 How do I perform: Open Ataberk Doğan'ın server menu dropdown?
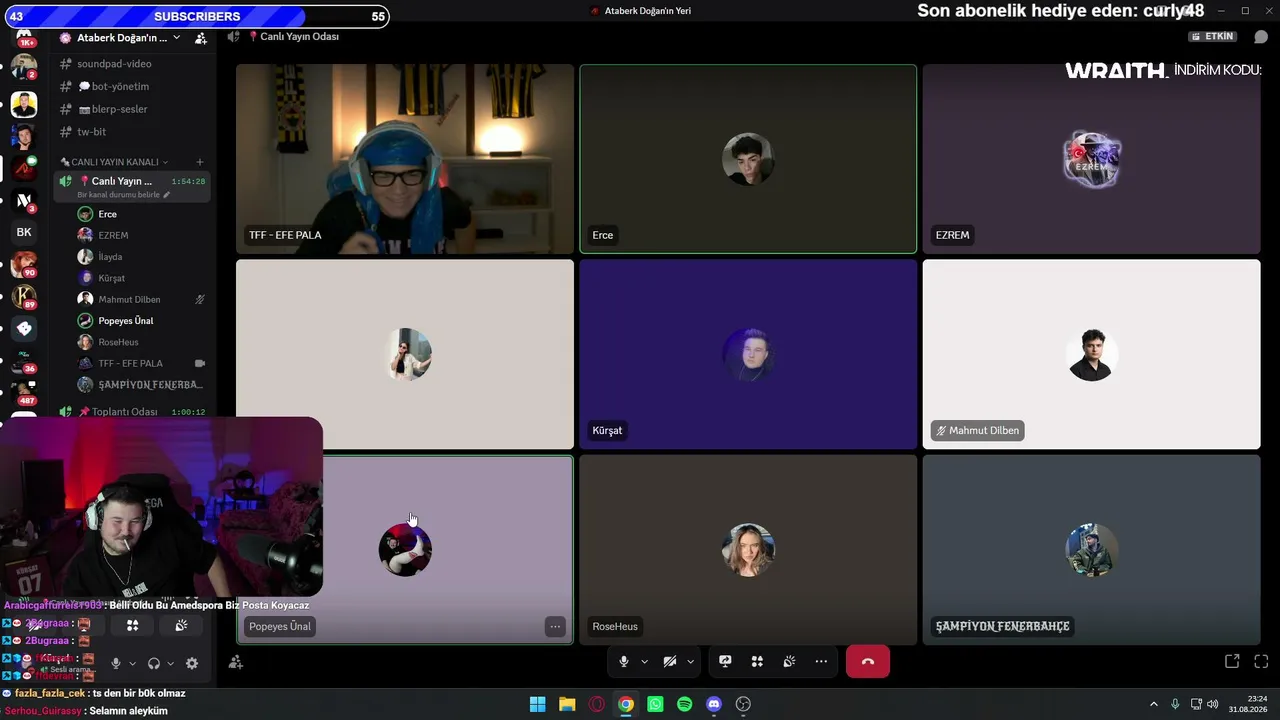121,38
